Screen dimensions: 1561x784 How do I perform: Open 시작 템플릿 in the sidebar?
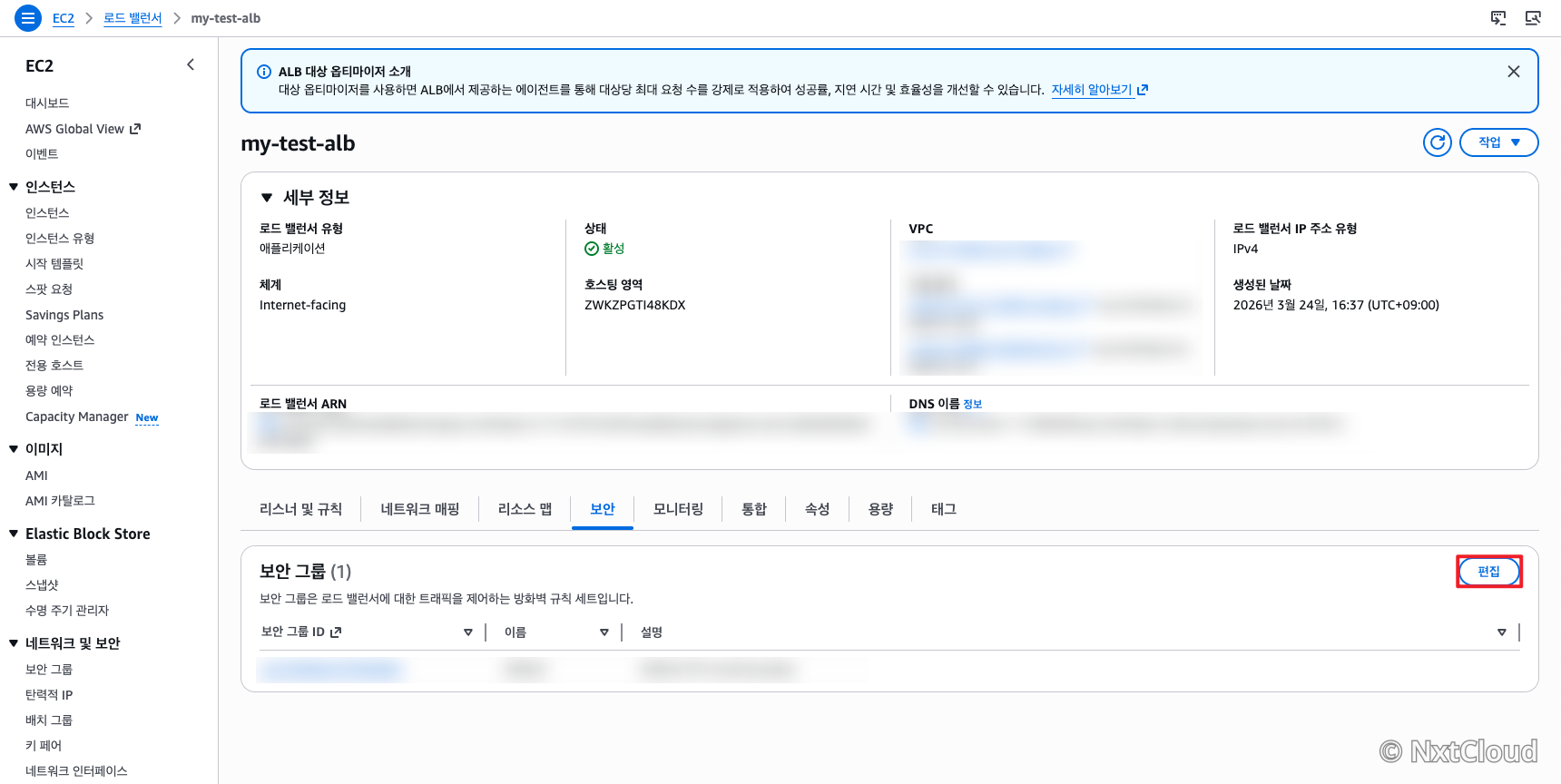tap(54, 264)
